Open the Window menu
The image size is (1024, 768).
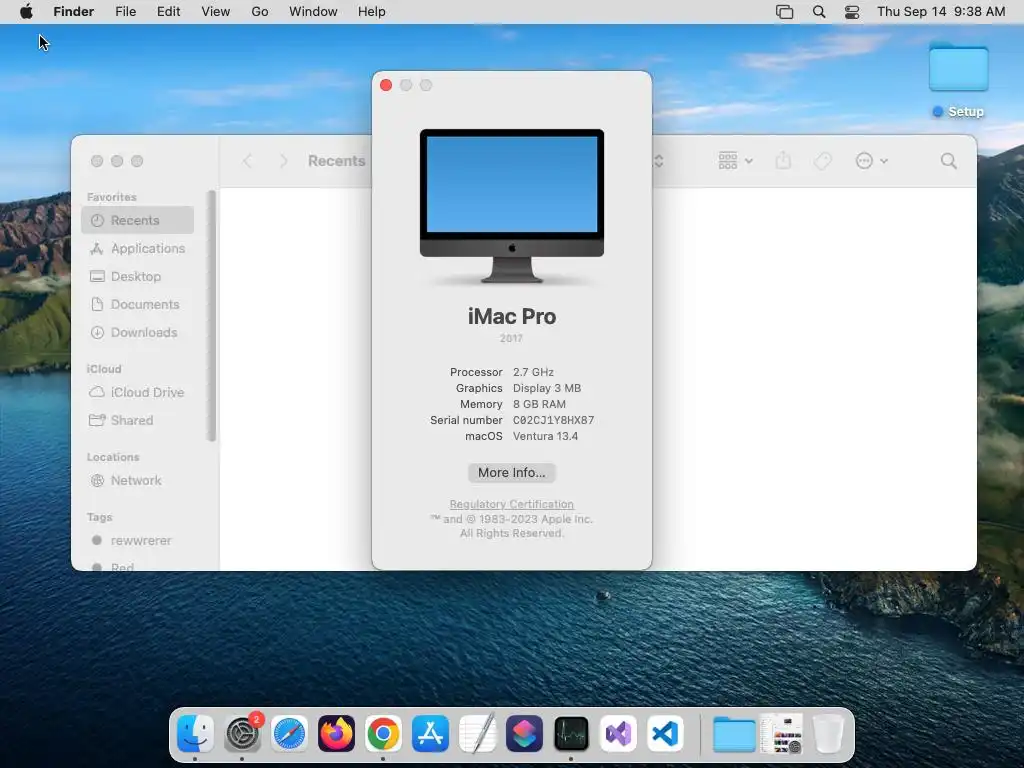313,12
